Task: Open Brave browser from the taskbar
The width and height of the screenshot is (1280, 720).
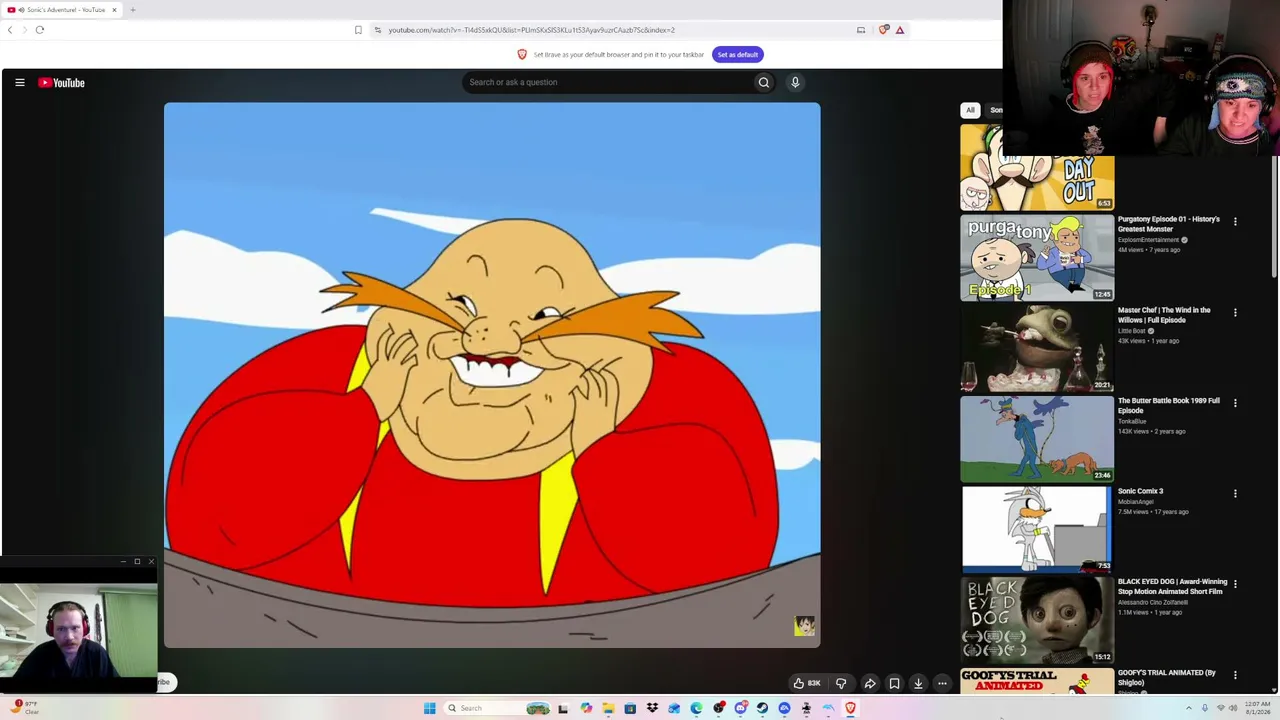Action: [850, 708]
